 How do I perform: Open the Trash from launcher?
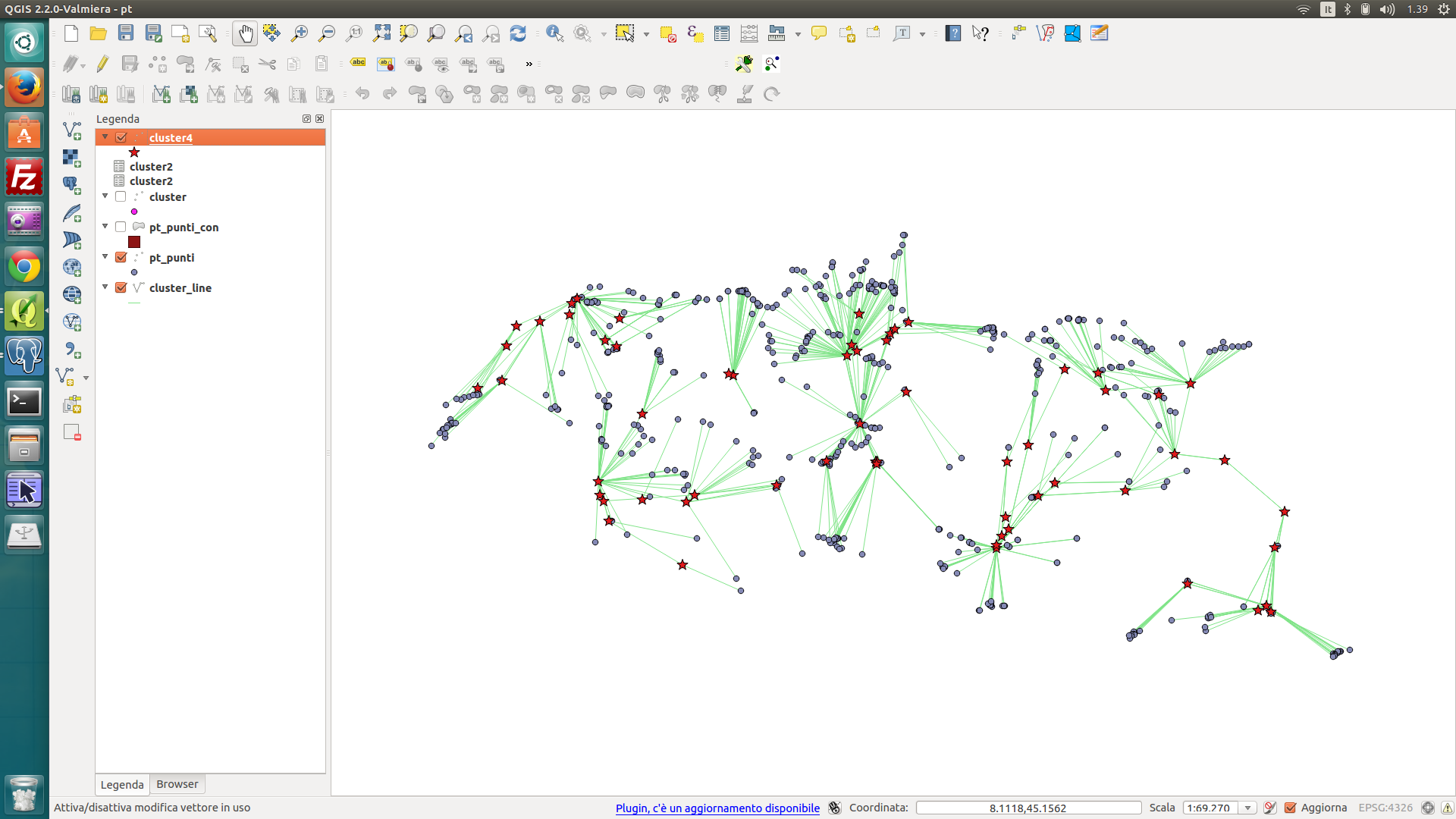[24, 794]
